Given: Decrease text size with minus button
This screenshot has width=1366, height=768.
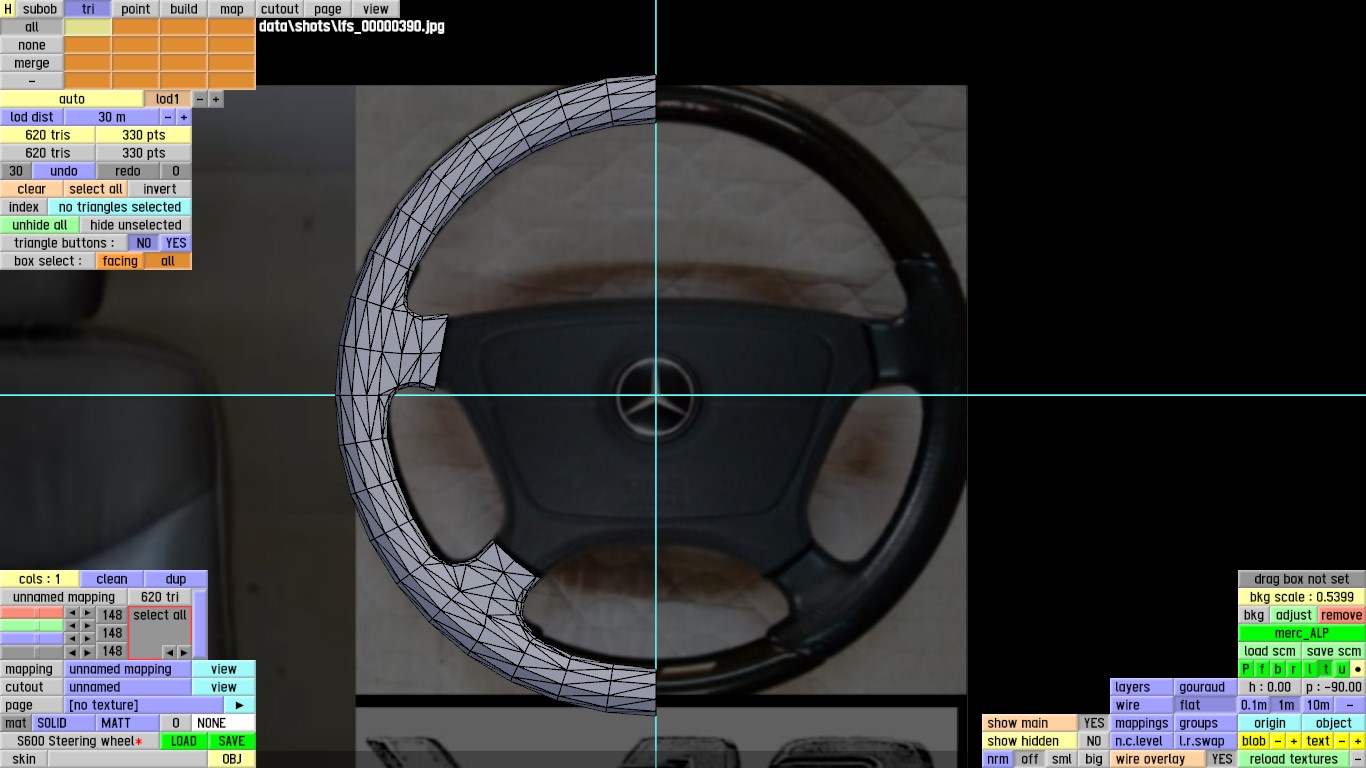Looking at the screenshot, I should point(1342,741).
